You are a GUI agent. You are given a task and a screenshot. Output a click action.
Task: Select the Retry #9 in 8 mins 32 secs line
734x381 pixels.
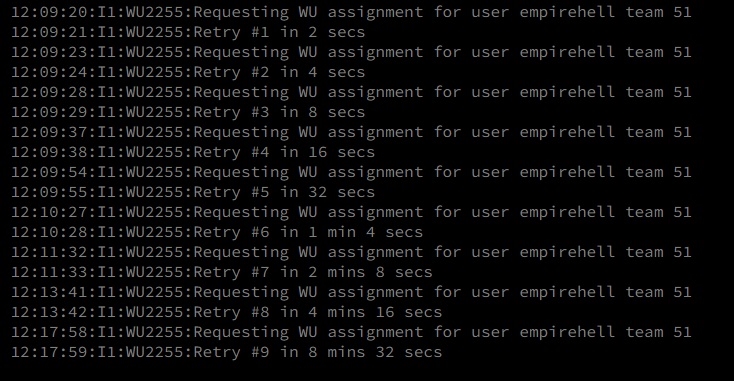pyautogui.click(x=227, y=352)
